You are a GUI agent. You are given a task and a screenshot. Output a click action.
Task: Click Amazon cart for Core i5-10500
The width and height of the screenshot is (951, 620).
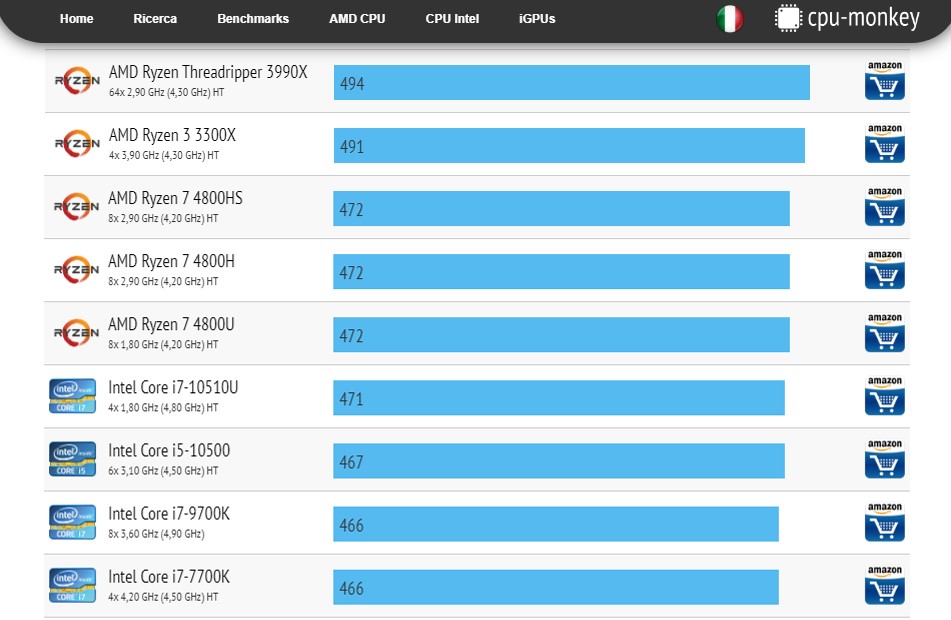click(885, 459)
